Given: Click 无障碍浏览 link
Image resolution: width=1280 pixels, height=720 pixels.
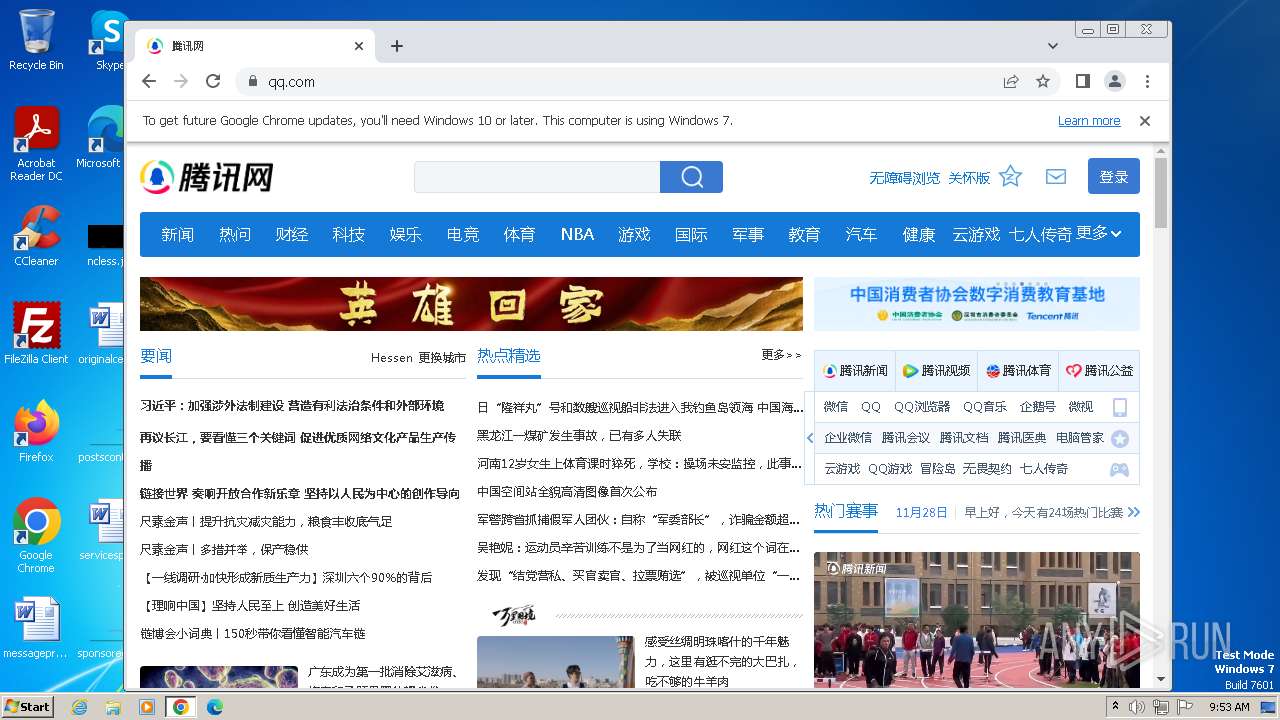Looking at the screenshot, I should coord(904,178).
